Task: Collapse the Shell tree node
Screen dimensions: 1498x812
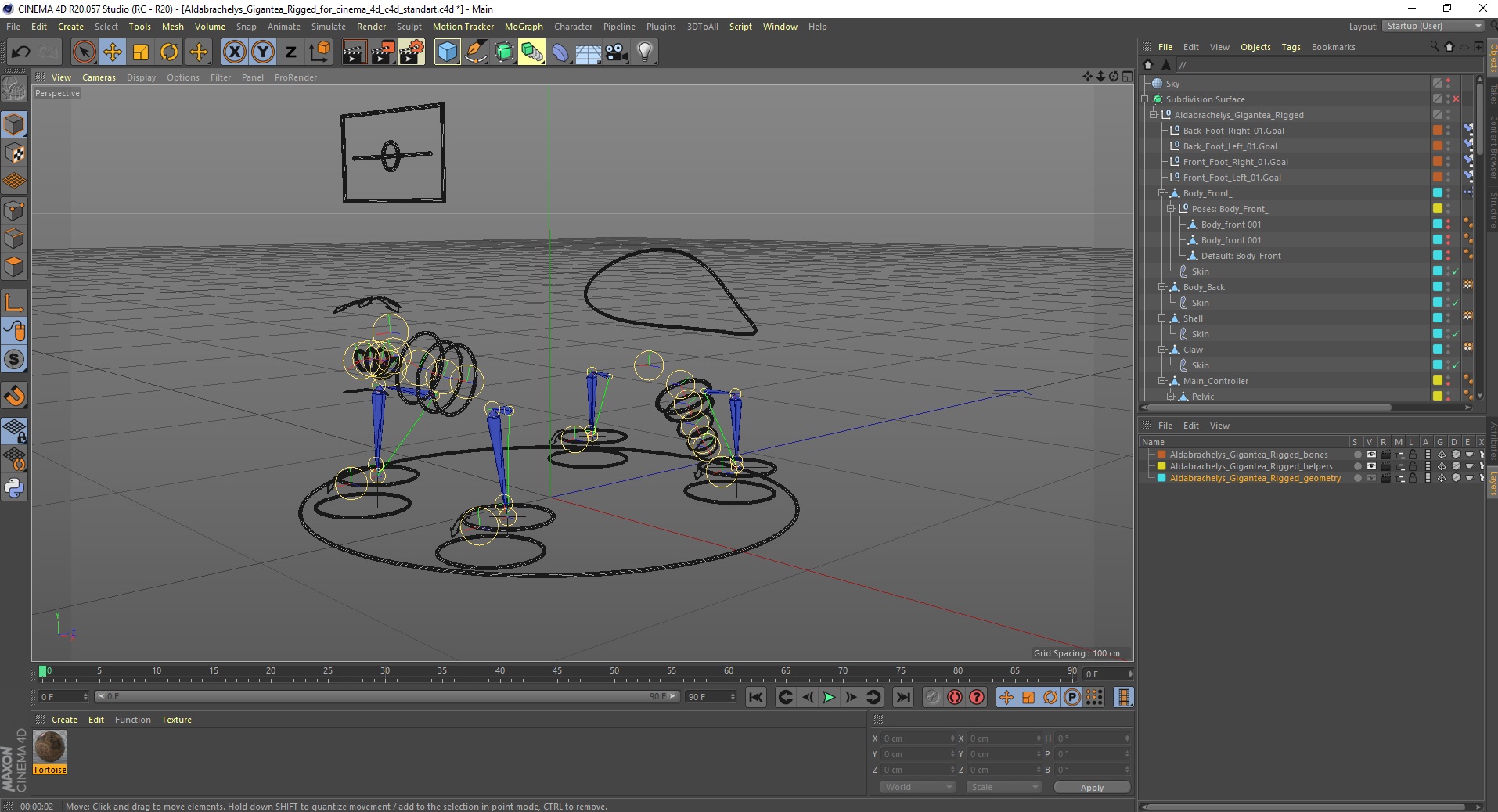Action: pos(1162,318)
